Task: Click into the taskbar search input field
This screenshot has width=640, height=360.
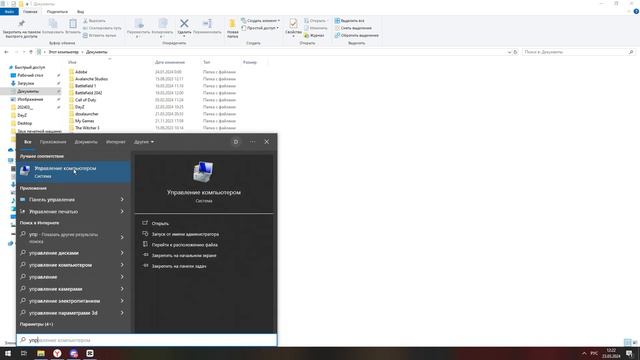Action: point(147,340)
